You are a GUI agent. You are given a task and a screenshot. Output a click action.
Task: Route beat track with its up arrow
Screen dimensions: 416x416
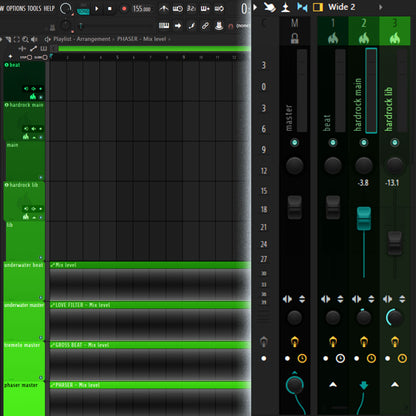pyautogui.click(x=333, y=385)
